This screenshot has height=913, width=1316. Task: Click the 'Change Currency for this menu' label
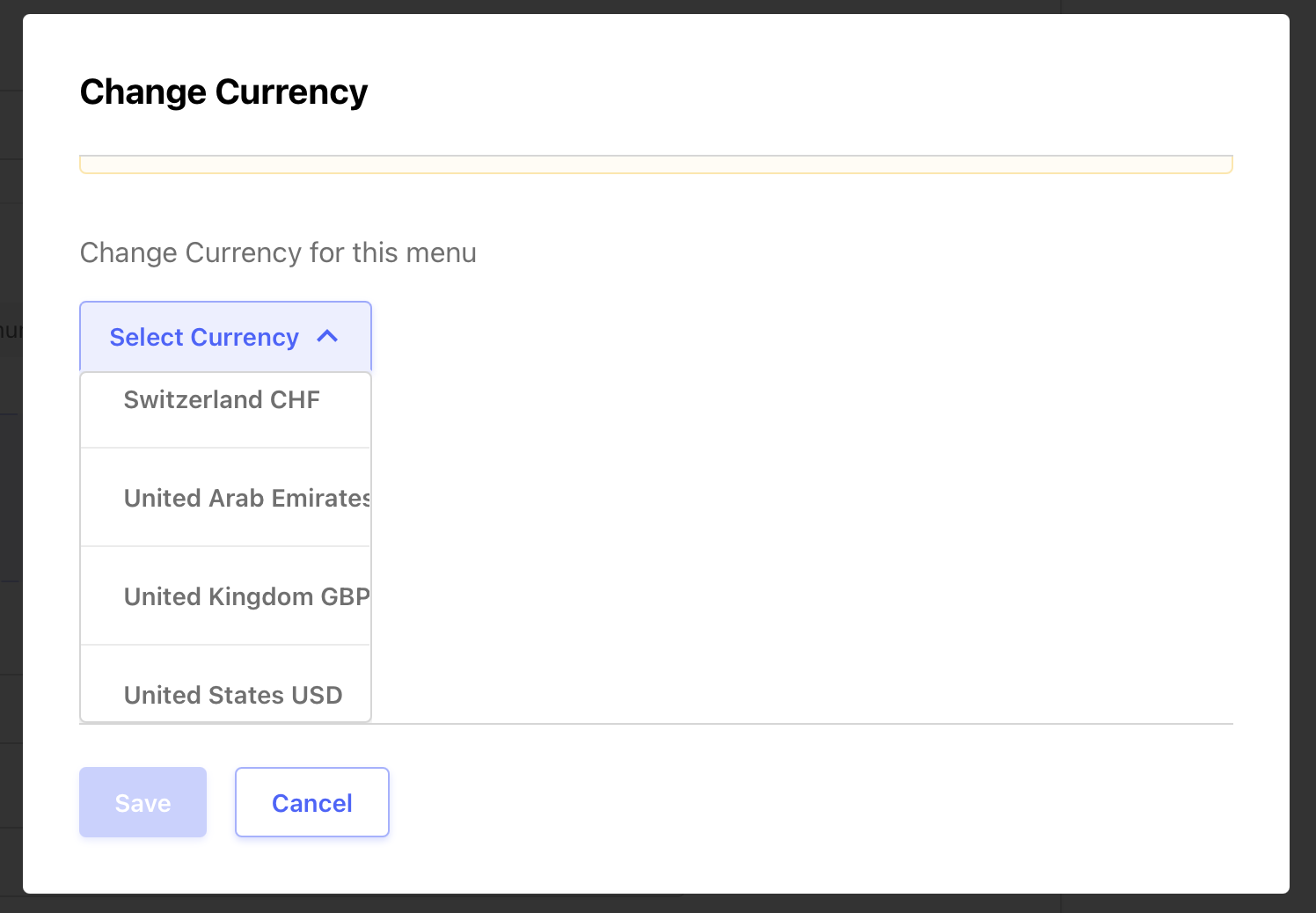[x=278, y=252]
